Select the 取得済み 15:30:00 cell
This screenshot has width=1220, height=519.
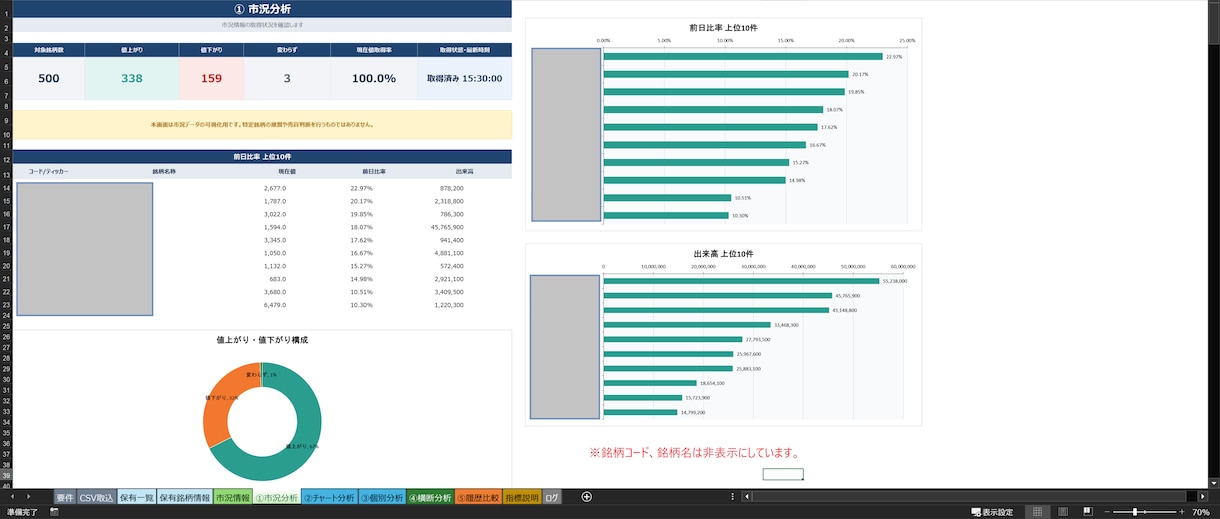tap(464, 78)
